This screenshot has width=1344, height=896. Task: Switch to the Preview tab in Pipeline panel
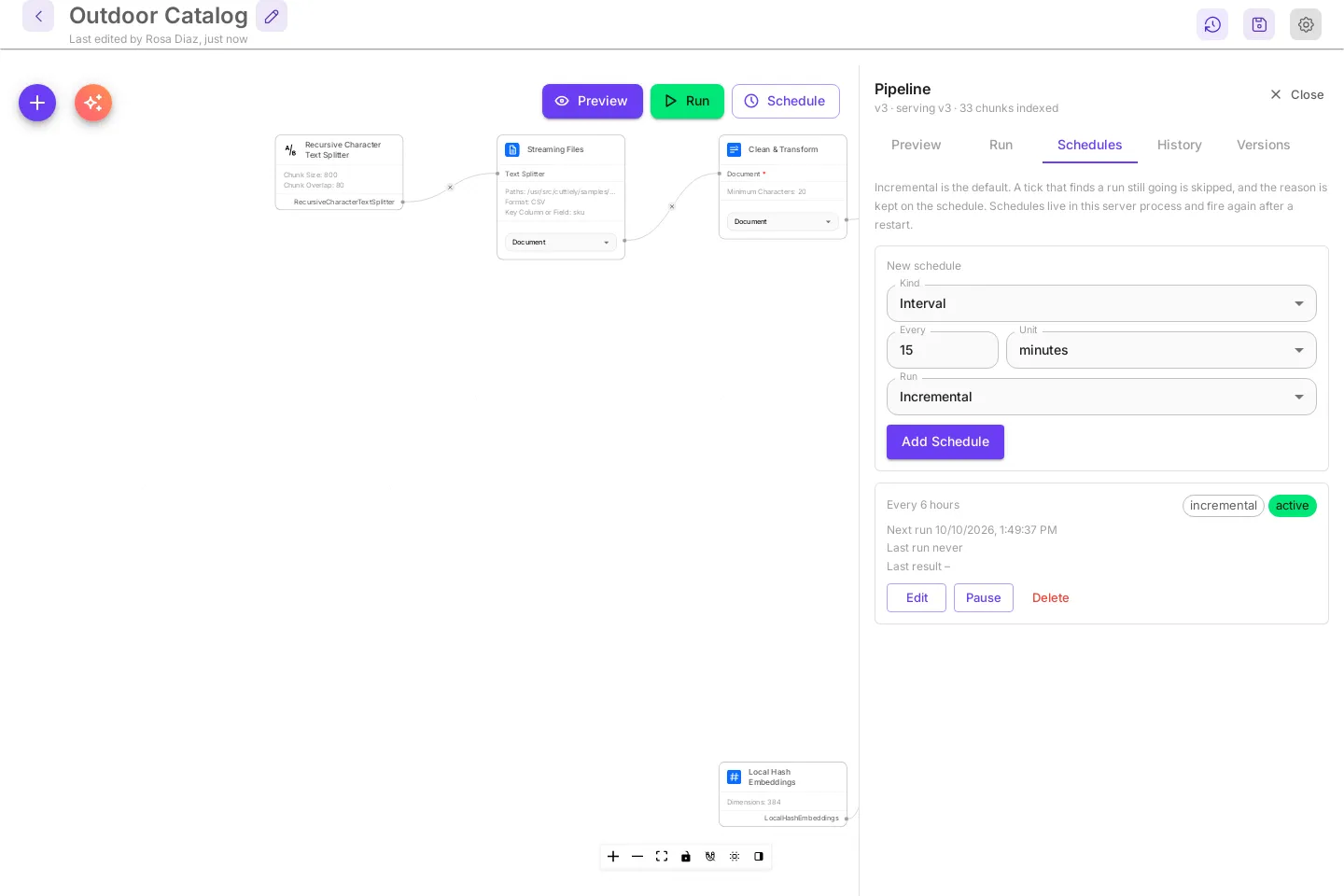(916, 145)
